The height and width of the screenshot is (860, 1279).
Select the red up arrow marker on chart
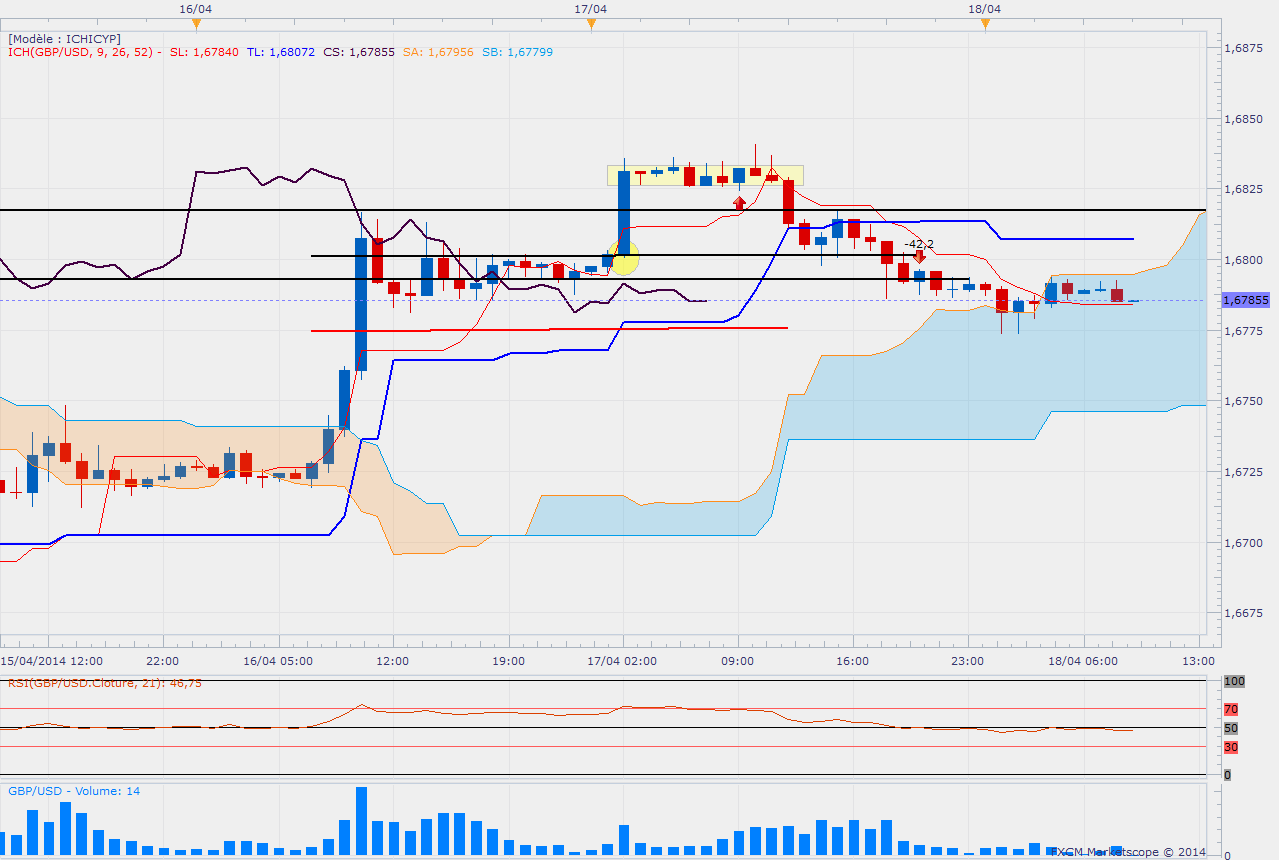coord(739,202)
